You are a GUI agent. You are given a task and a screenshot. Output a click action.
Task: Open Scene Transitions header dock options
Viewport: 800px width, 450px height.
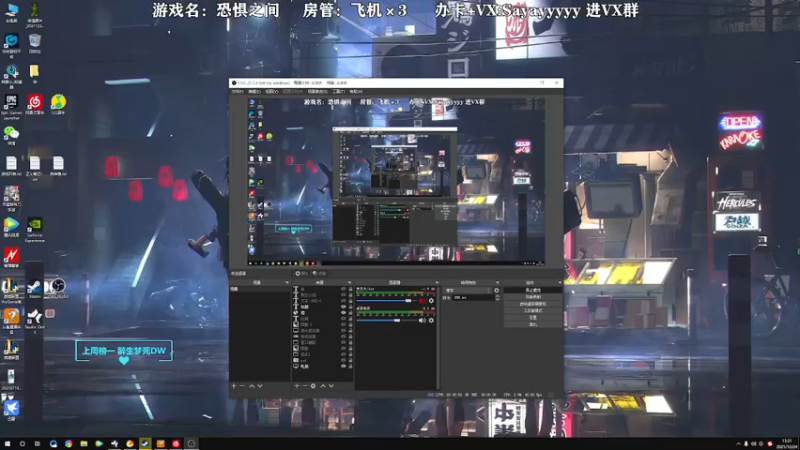coord(497,283)
